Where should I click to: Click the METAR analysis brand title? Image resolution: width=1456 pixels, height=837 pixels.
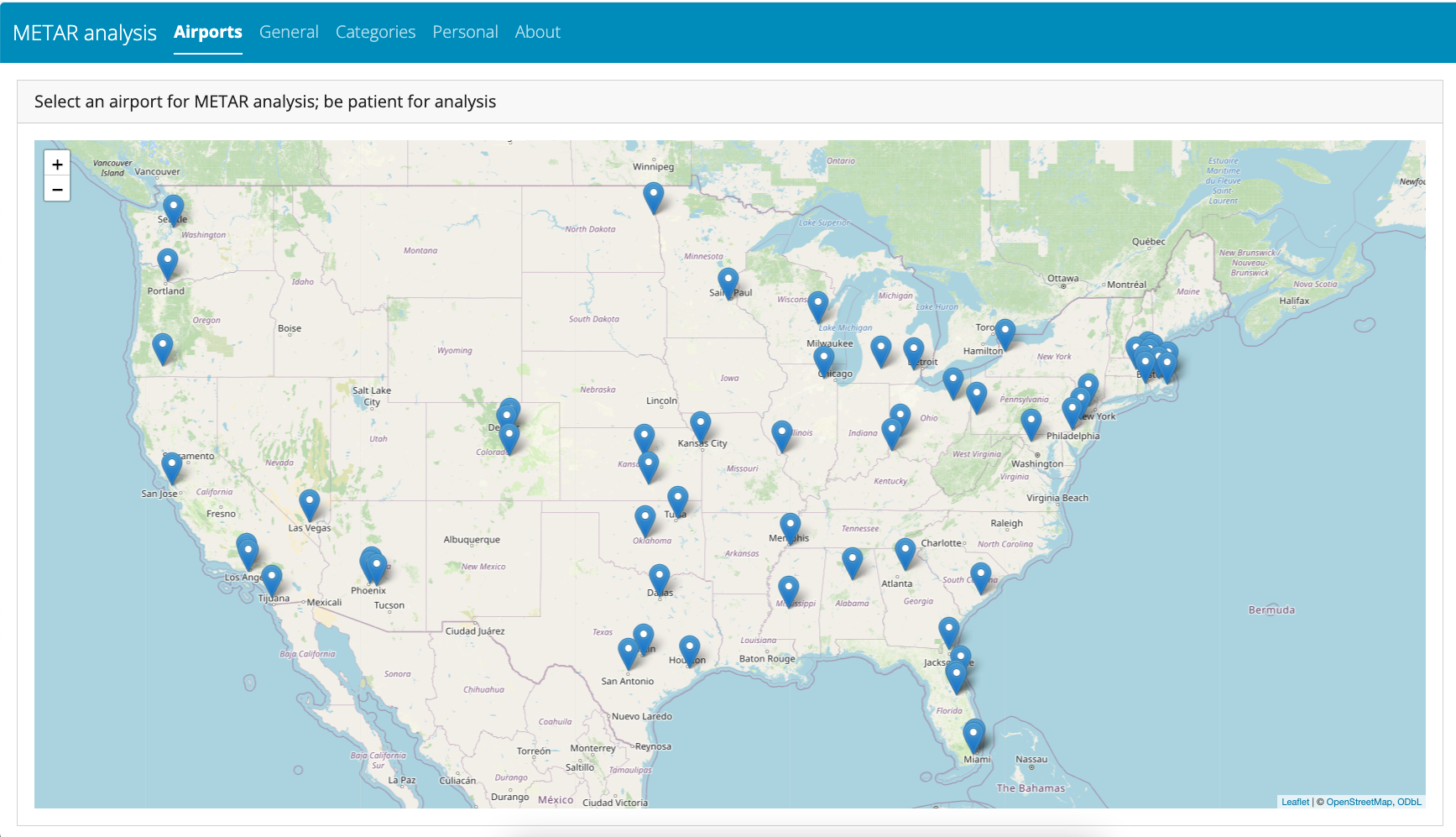[85, 33]
